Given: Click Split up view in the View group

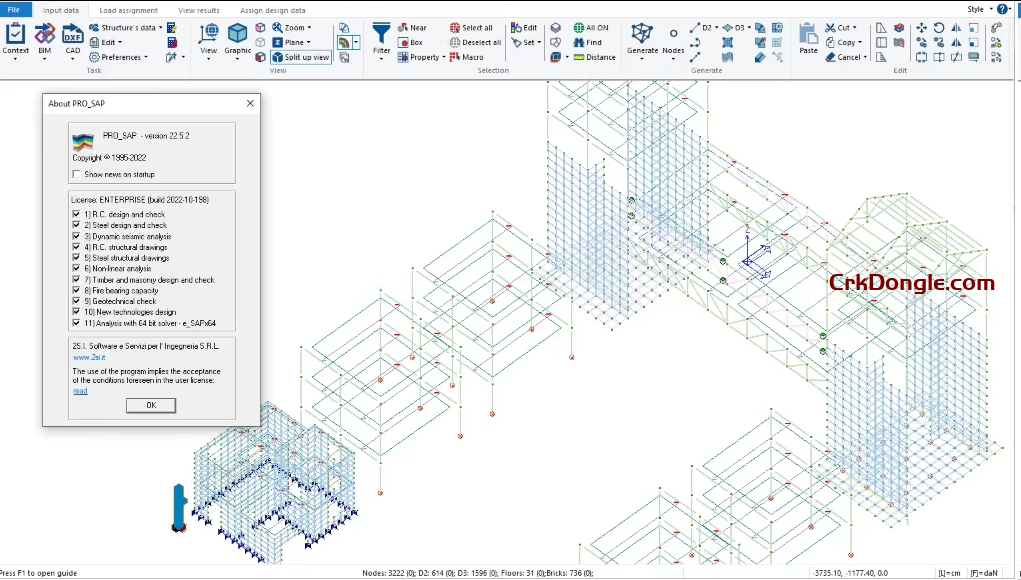Looking at the screenshot, I should point(302,57).
